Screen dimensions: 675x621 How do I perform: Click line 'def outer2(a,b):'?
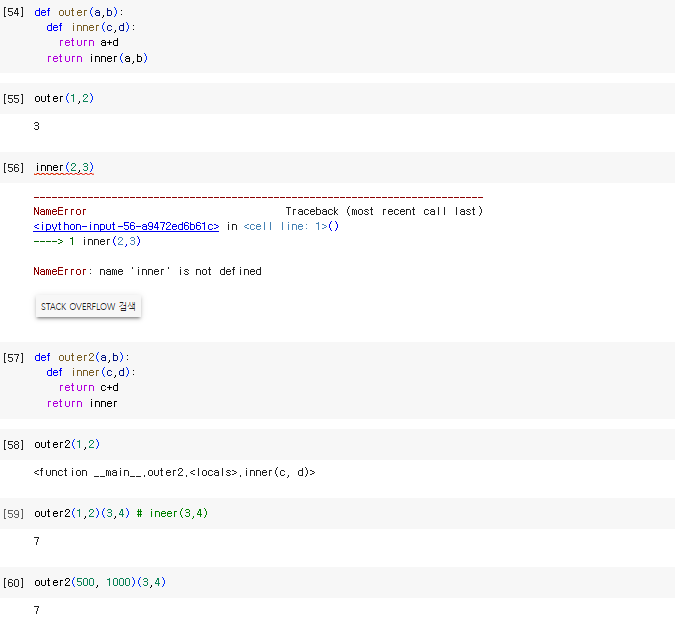click(x=82, y=358)
